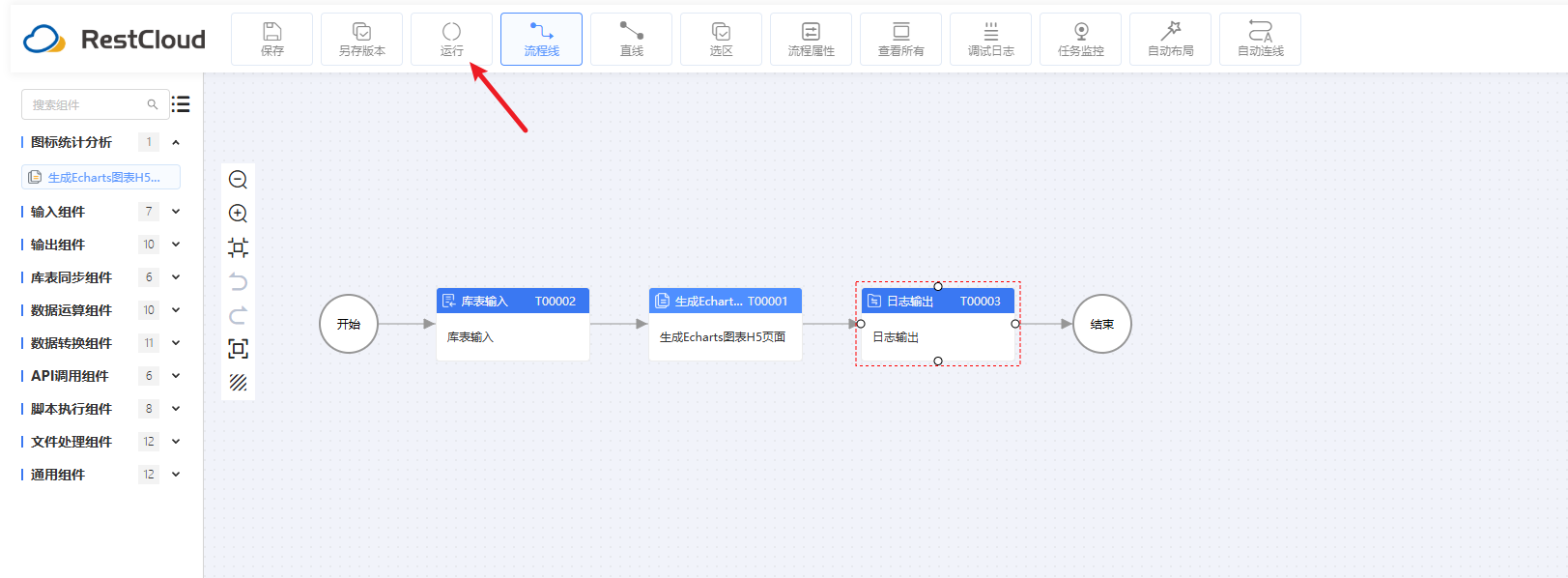Select the 流程线 connector tool

542,39
